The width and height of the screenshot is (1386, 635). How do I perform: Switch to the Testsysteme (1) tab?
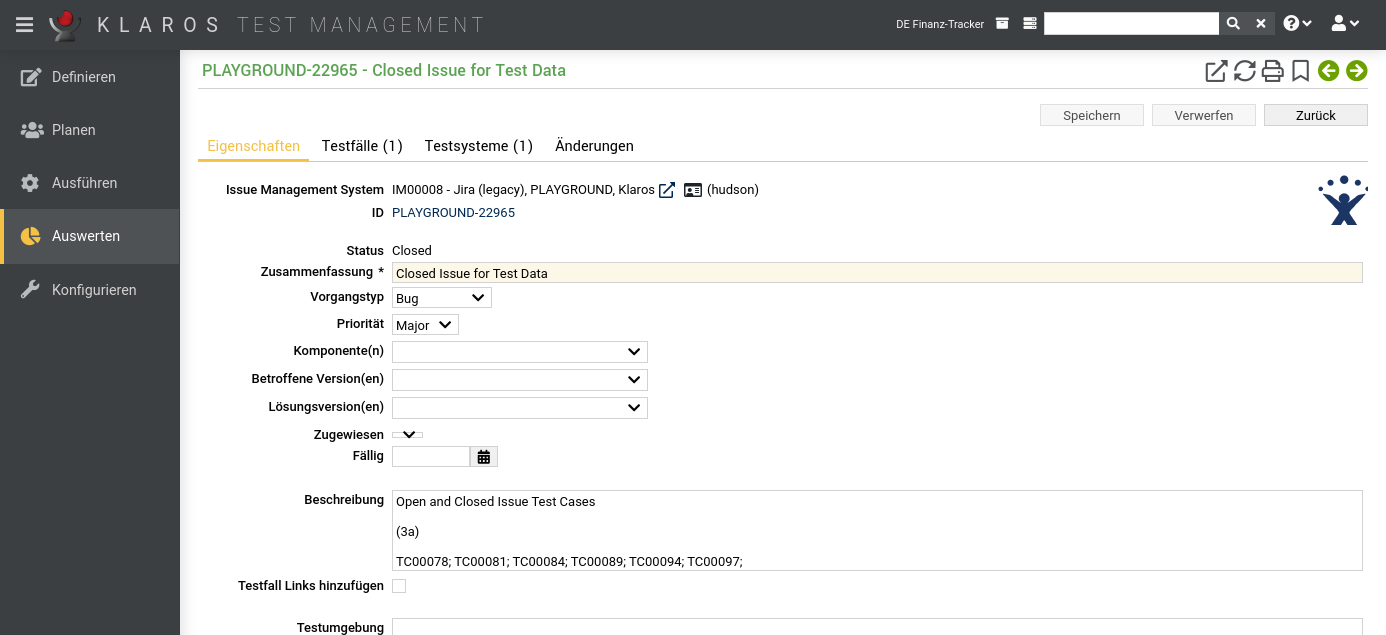coord(479,146)
